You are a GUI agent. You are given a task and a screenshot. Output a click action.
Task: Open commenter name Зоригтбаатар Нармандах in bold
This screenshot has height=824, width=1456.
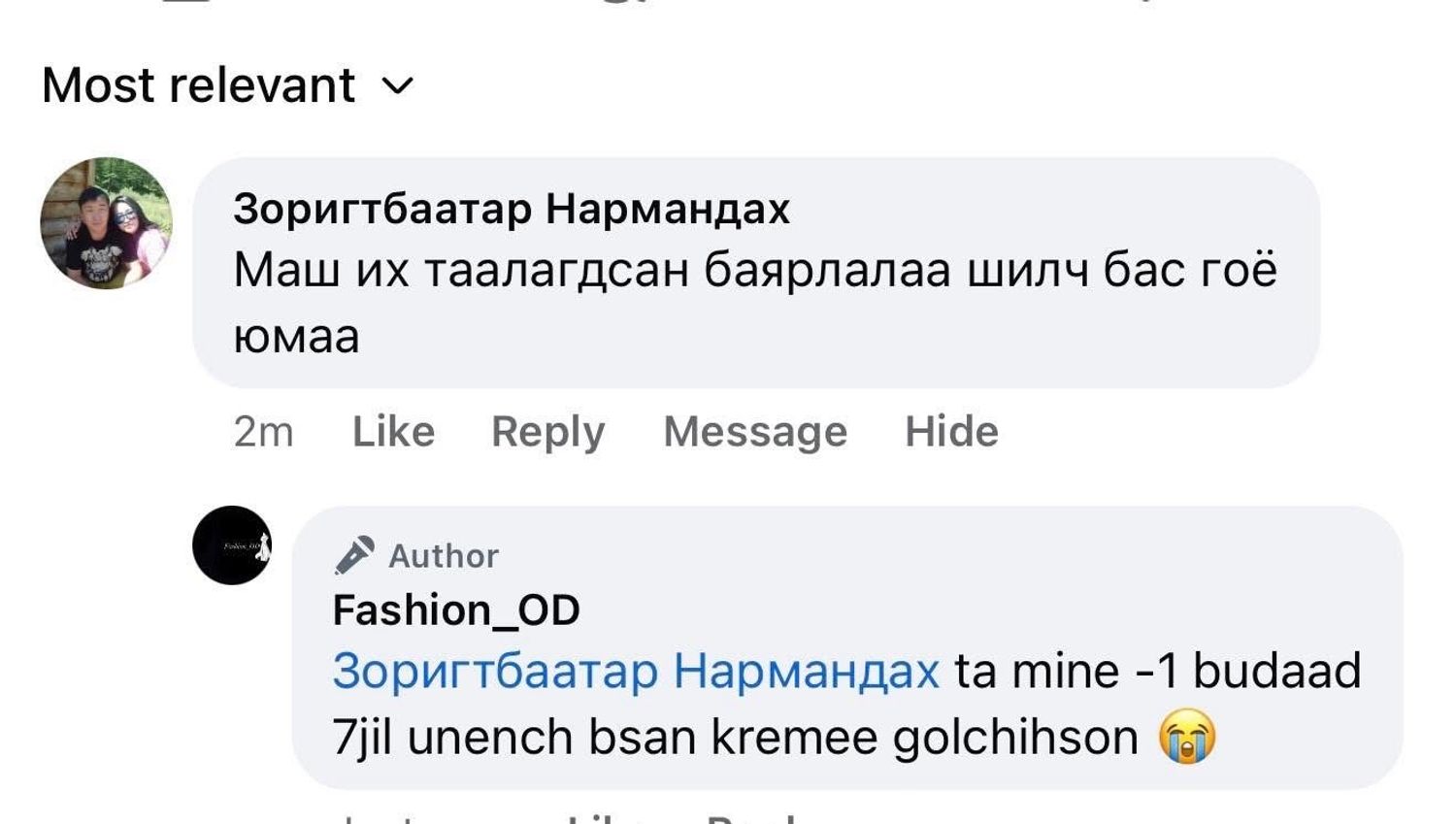pos(512,209)
